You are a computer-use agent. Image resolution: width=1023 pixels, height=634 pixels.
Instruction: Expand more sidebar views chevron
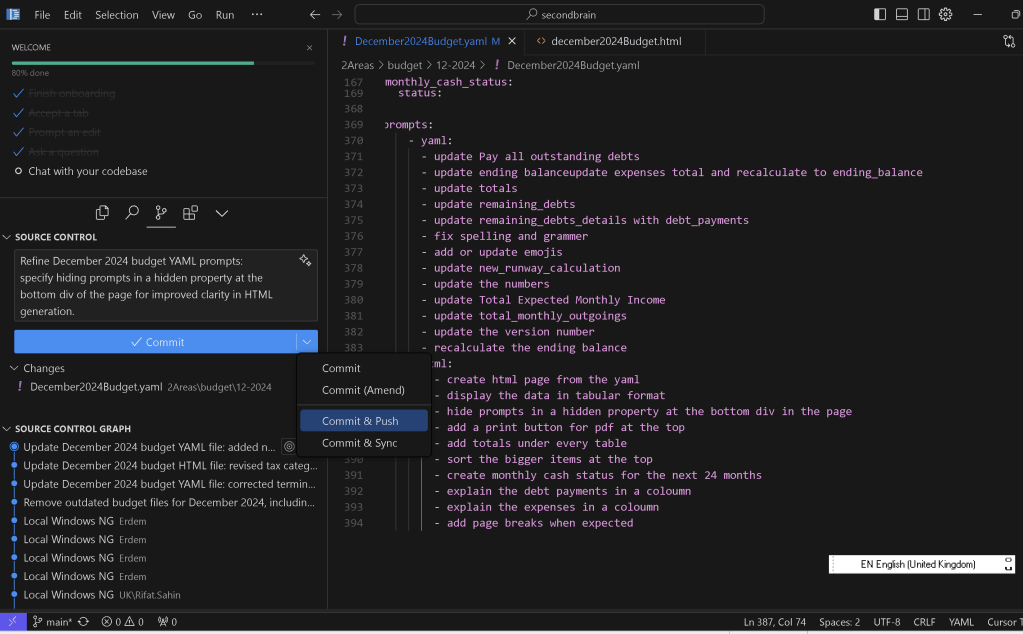(222, 213)
